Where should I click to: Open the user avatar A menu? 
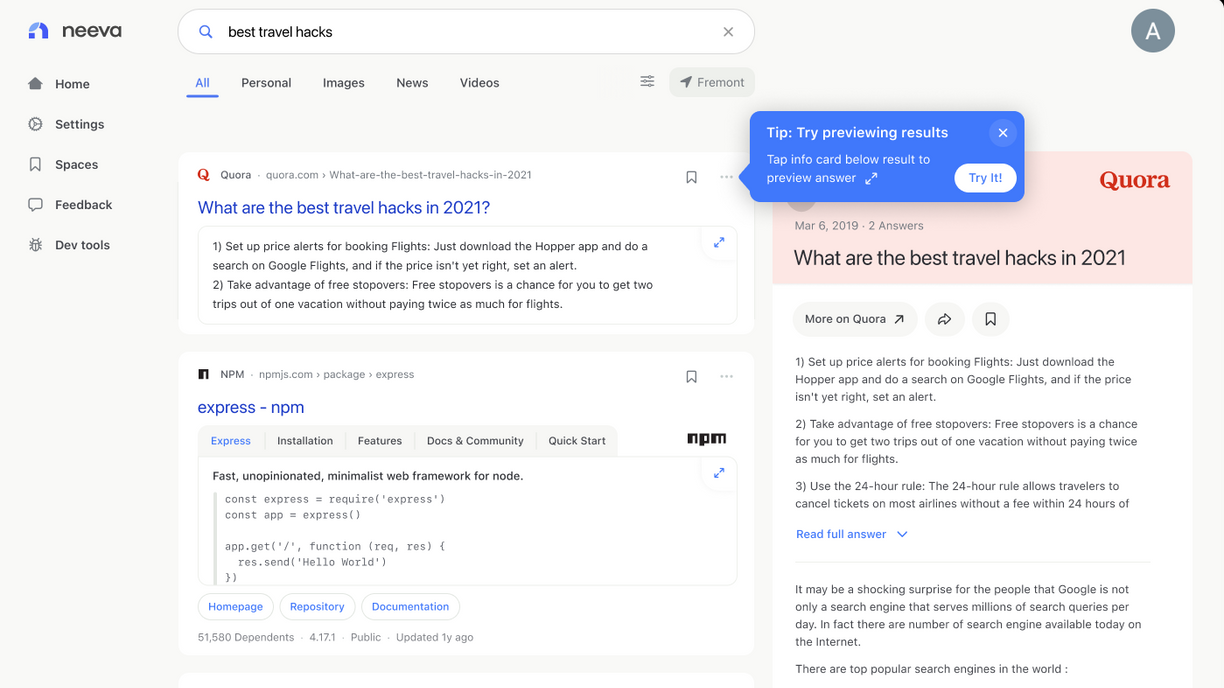click(x=1152, y=31)
